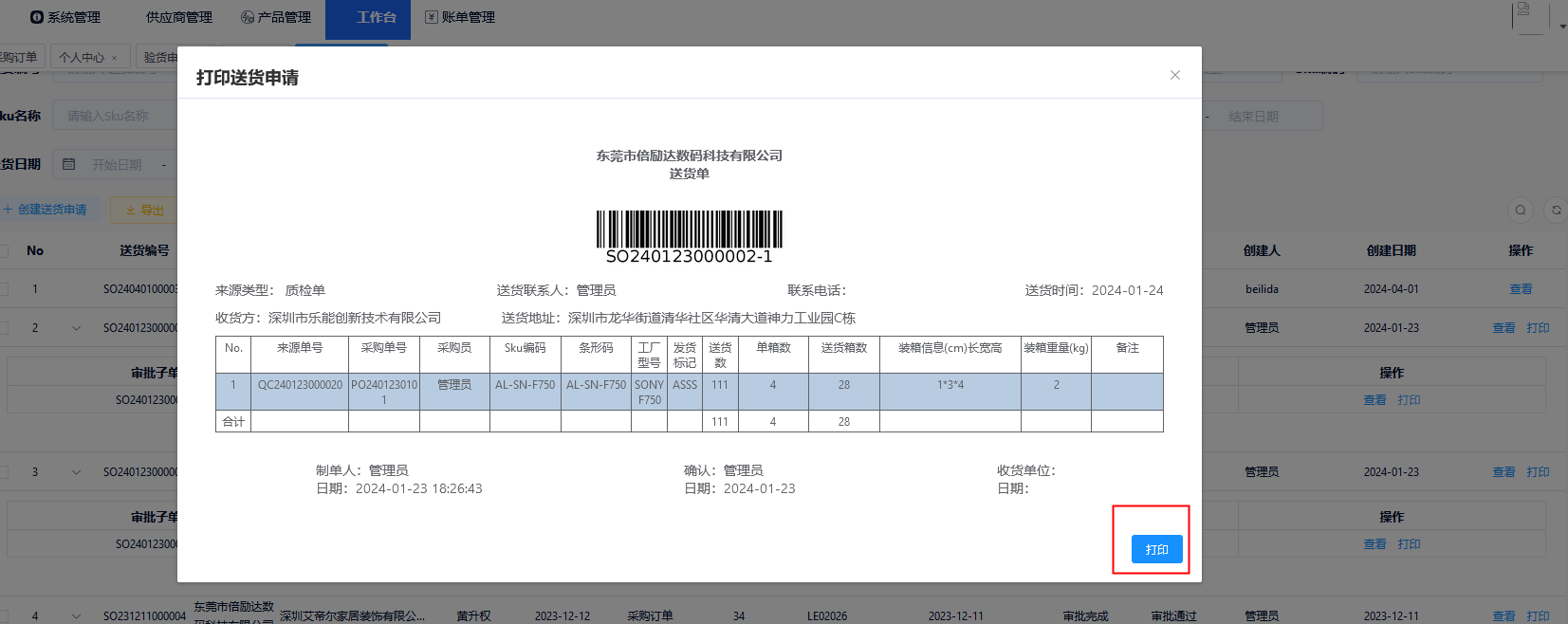
Task: Click the SONY F750 factory model cell
Action: click(650, 392)
